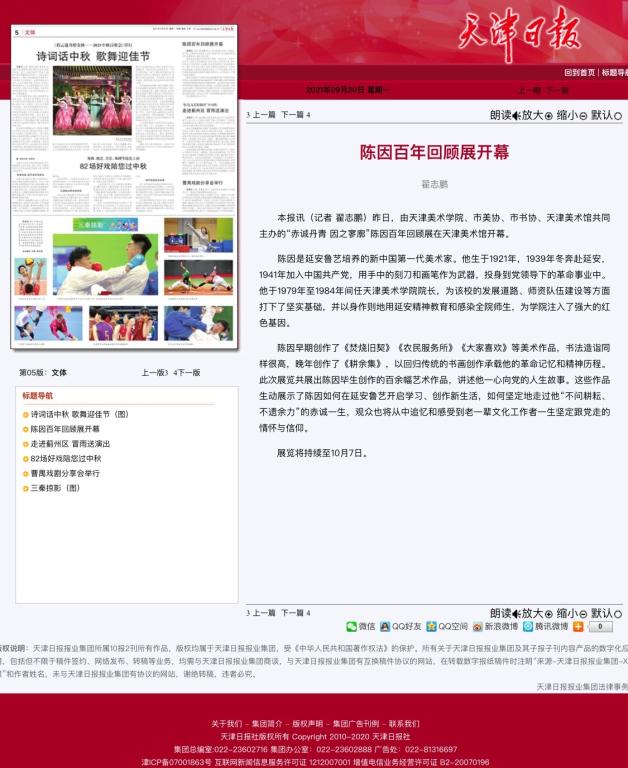Select 曹禺戏剧分享会举行 in the title list
The height and width of the screenshot is (768, 628).
pyautogui.click(x=69, y=473)
